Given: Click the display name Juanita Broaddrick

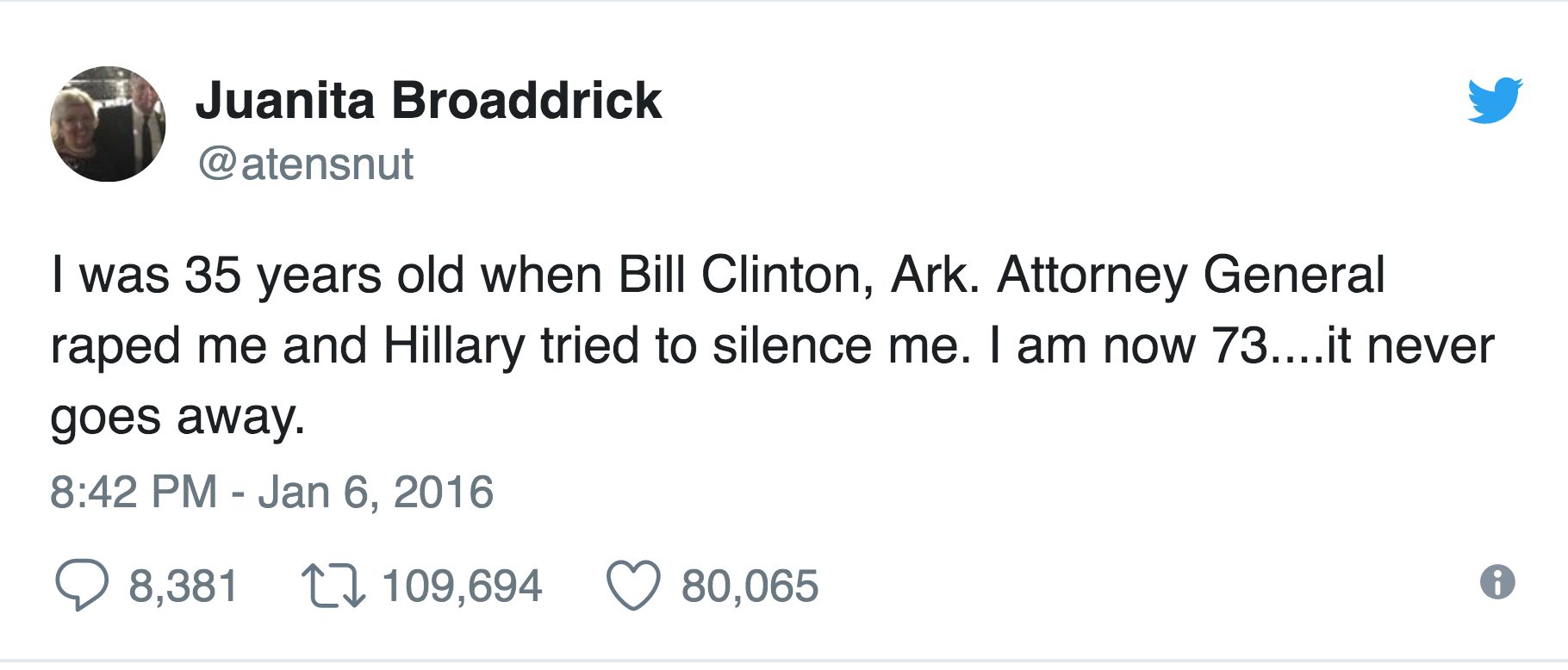Looking at the screenshot, I should pyautogui.click(x=428, y=101).
